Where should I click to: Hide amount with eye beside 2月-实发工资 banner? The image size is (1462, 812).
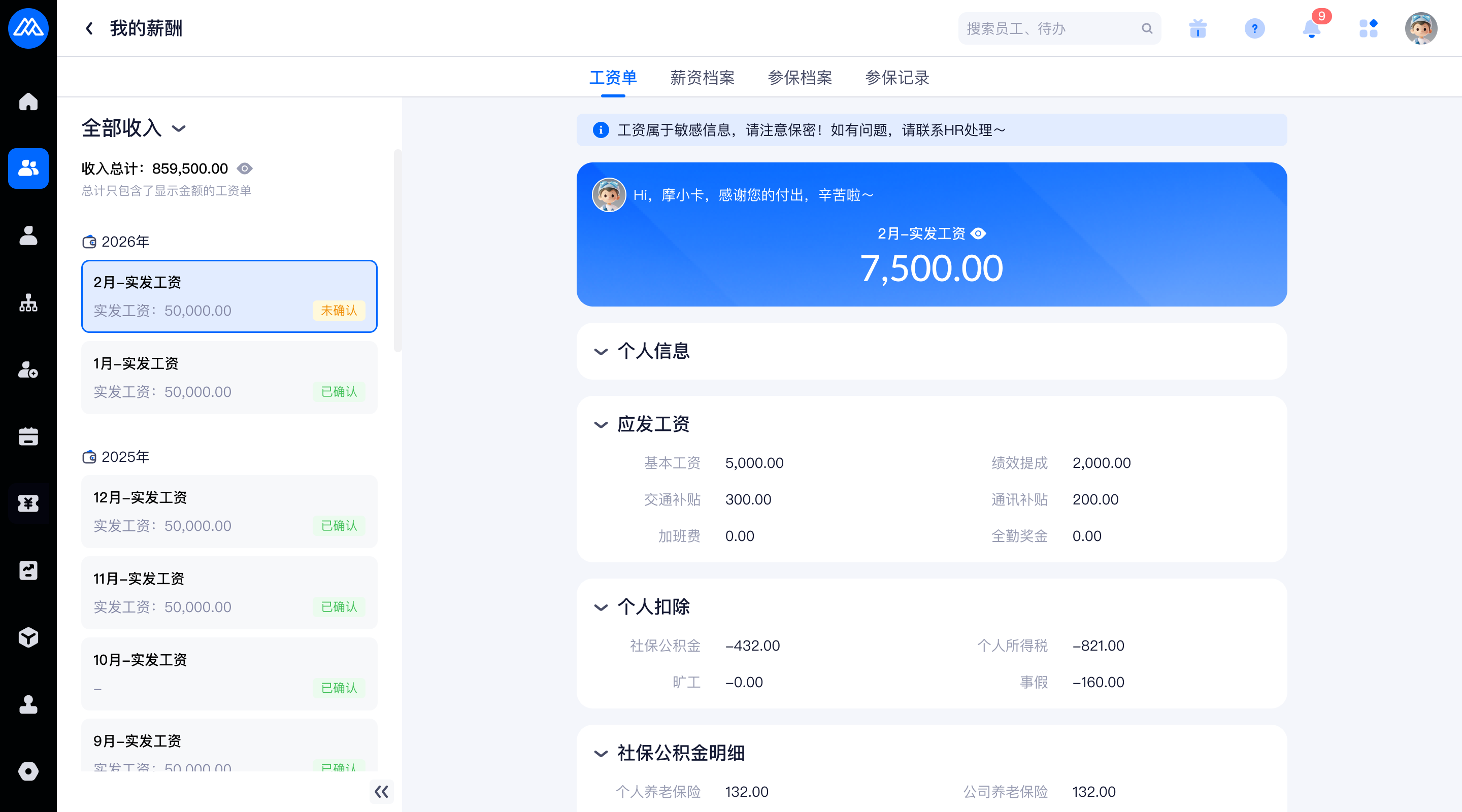click(978, 234)
